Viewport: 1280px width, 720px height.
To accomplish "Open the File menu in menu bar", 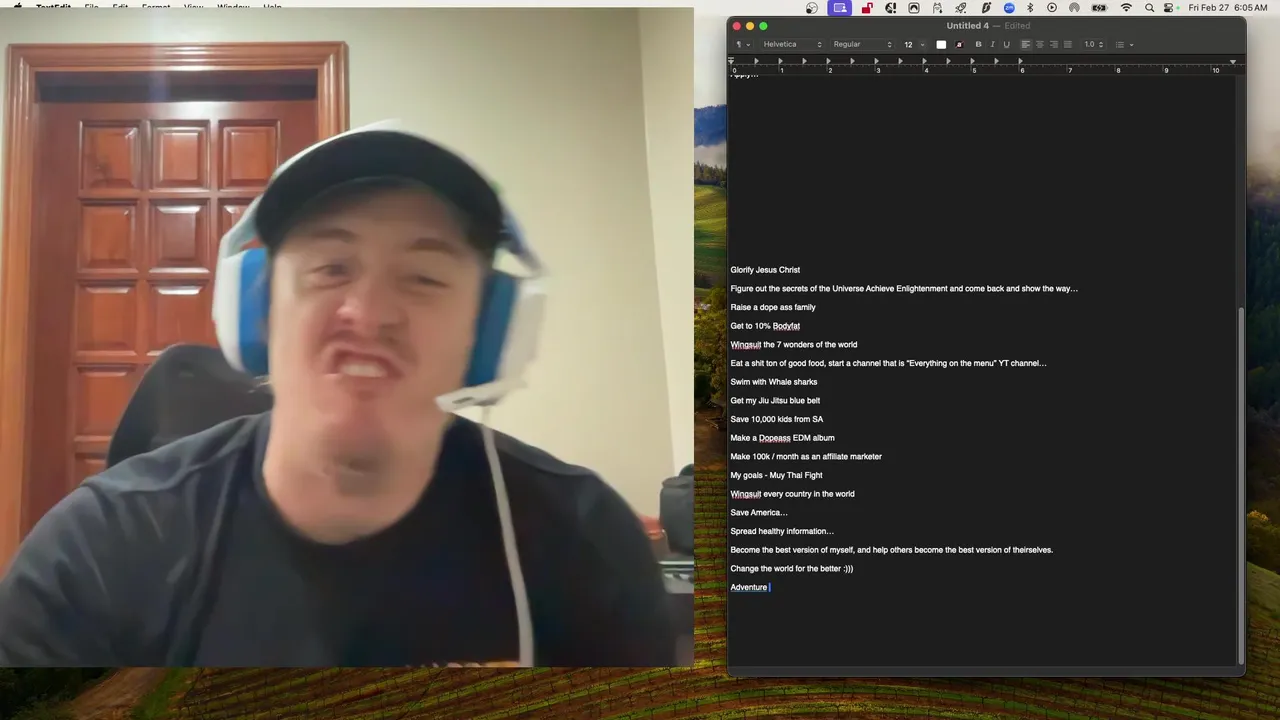I will point(91,7).
